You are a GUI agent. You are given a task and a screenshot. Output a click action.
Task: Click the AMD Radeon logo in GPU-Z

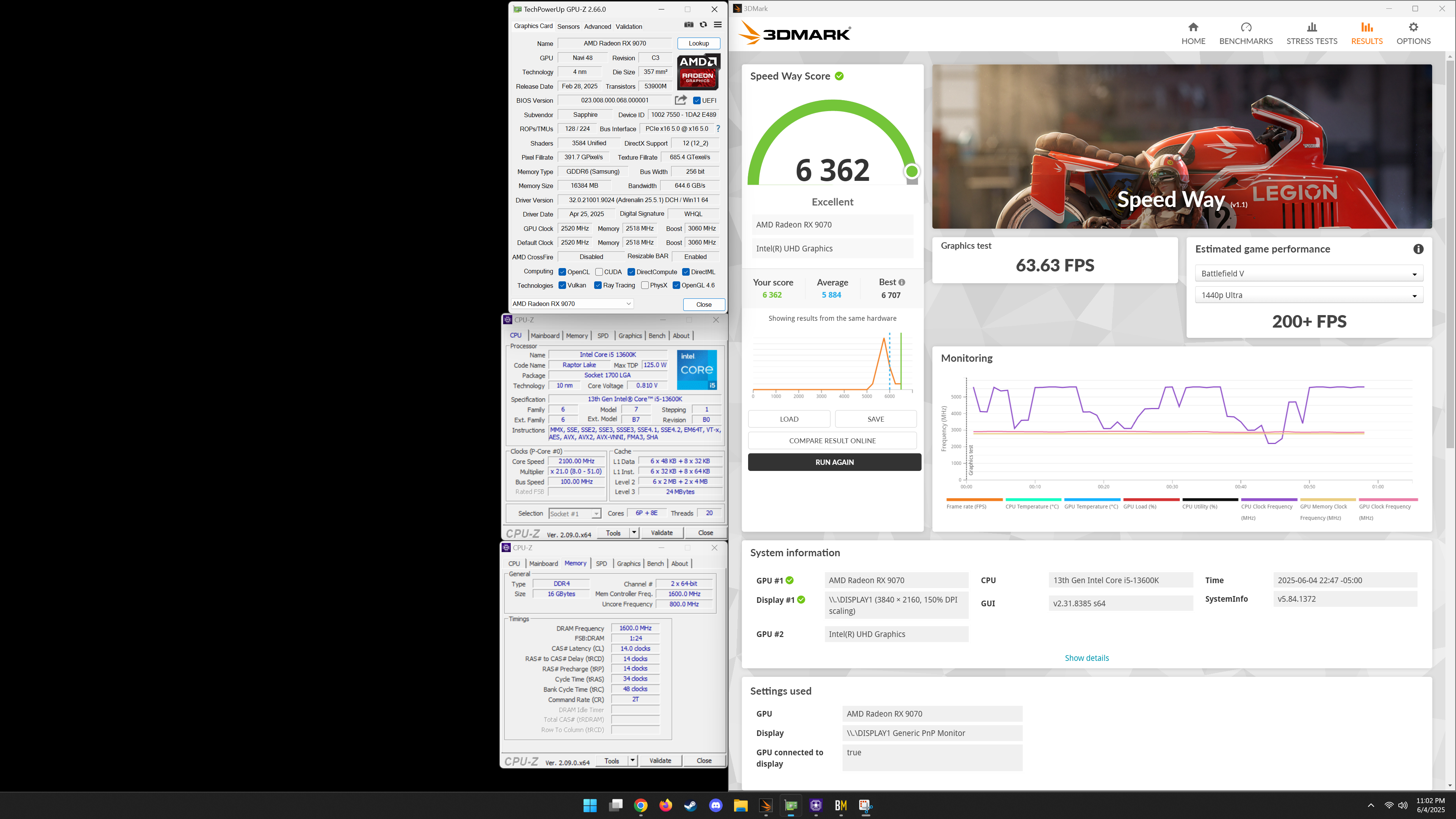pos(698,72)
